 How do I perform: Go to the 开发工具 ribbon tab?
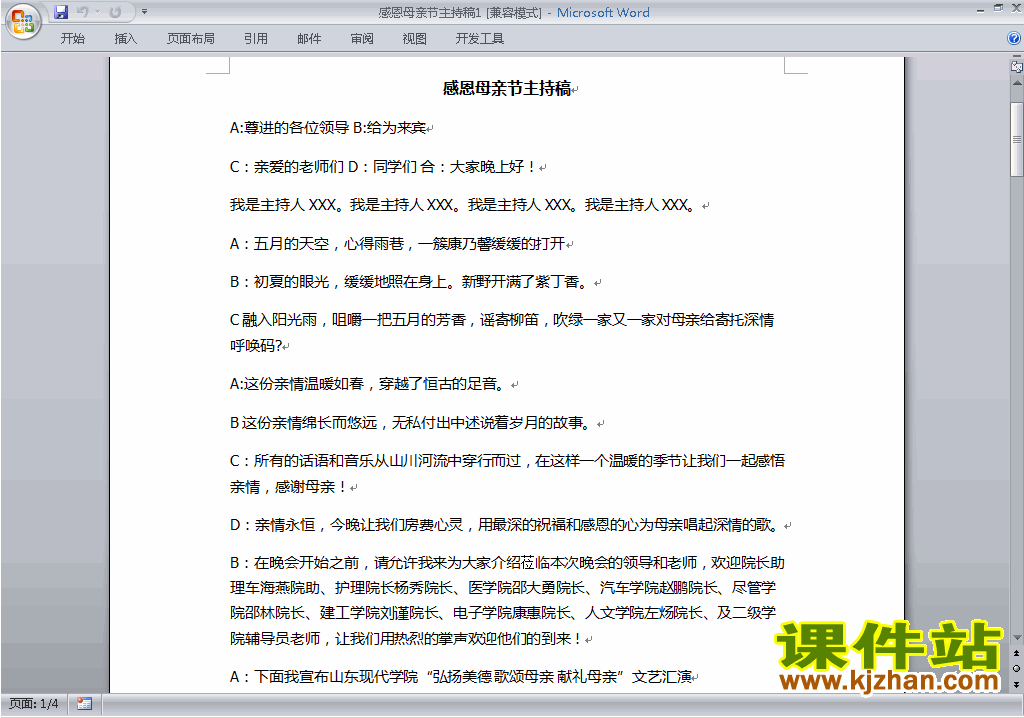point(479,39)
